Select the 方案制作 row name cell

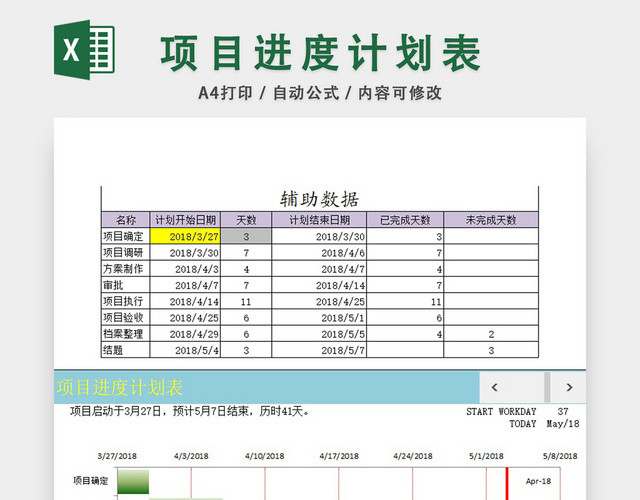pos(126,269)
